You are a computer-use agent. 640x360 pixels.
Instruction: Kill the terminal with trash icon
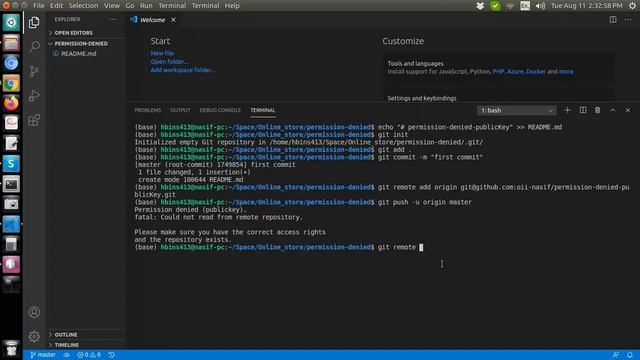point(598,110)
